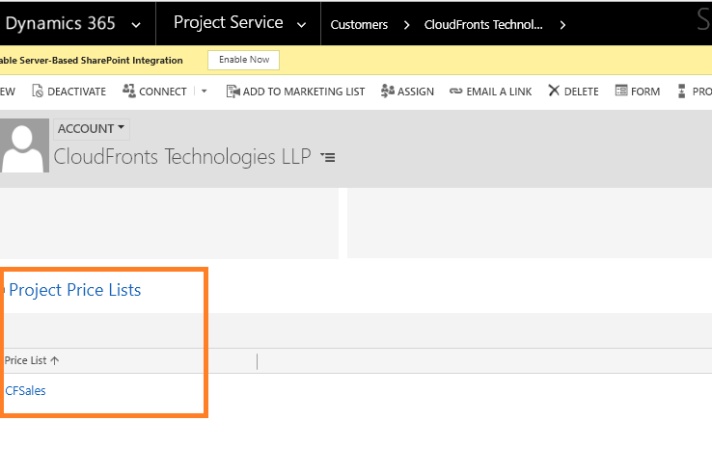Click the account avatar placeholder image

pos(24,145)
